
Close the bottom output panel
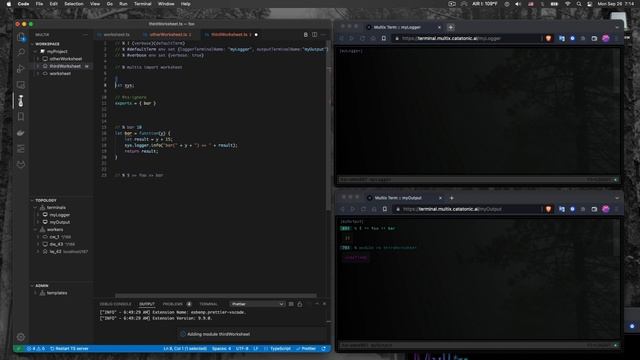[324, 304]
